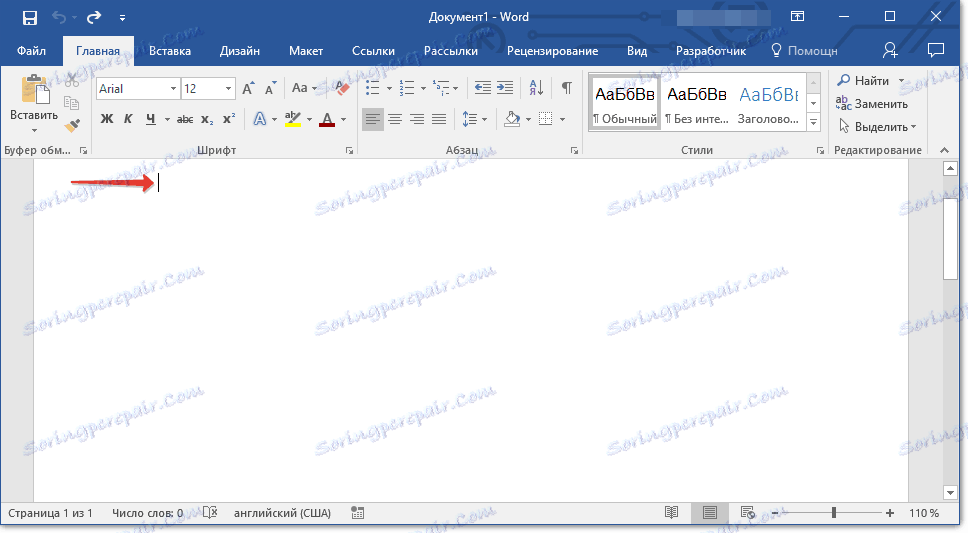Open the comments speech bubble icon
The image size is (968, 533).
[x=936, y=50]
